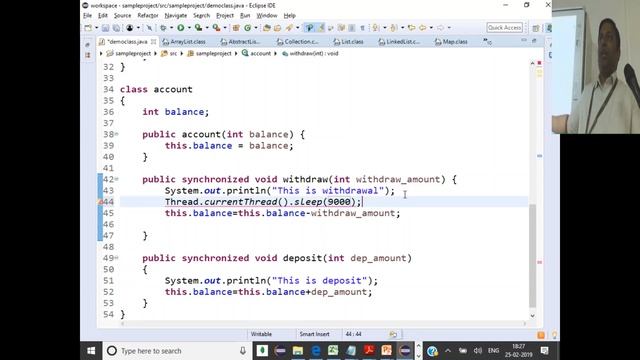Switch to the Collection.c... tab
640x360 pixels.
[x=298, y=42]
